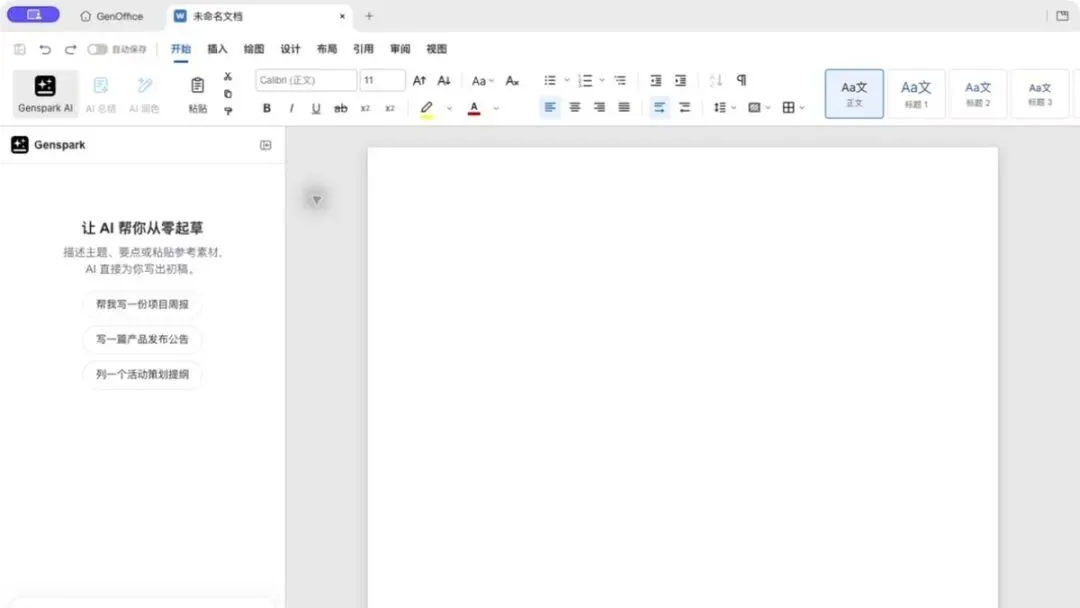The image size is (1080, 608).
Task: Expand the highlight color dropdown arrow
Action: pos(449,108)
